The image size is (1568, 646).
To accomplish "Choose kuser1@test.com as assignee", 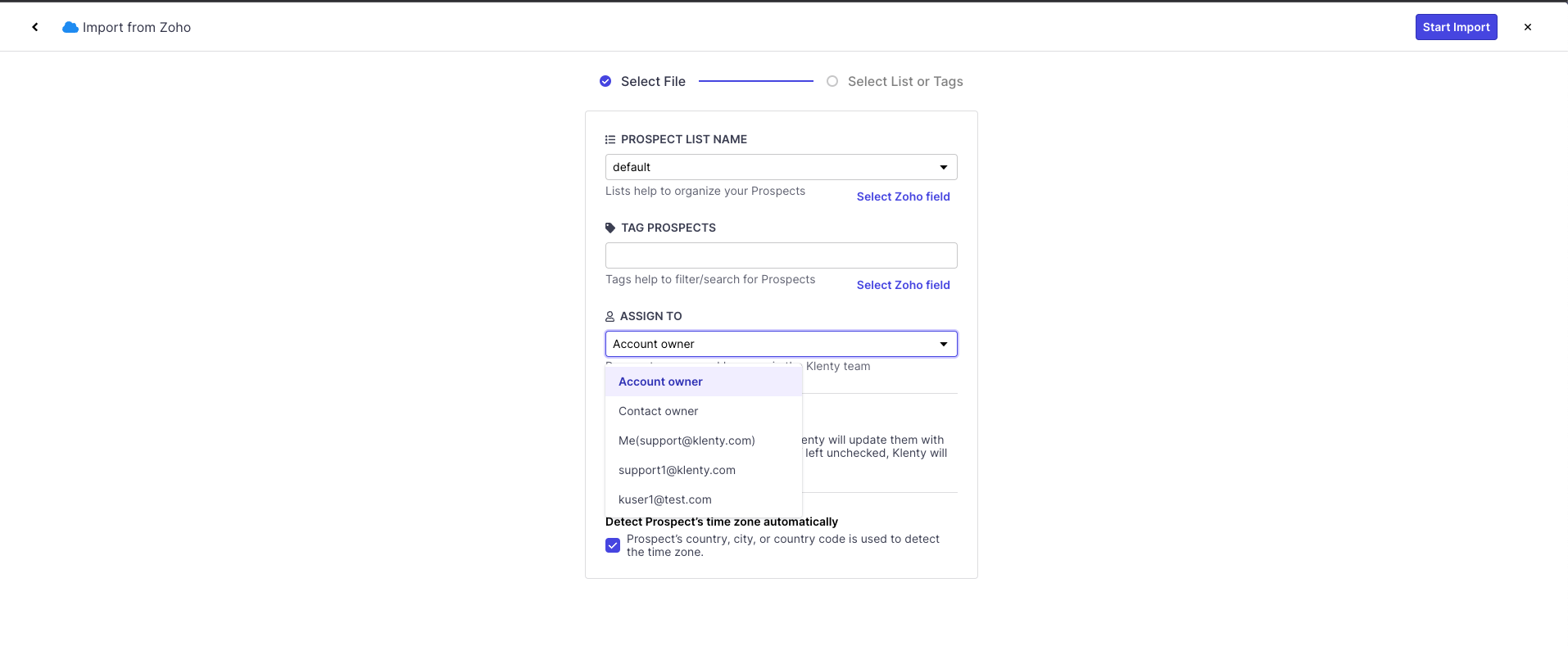I will coord(664,499).
